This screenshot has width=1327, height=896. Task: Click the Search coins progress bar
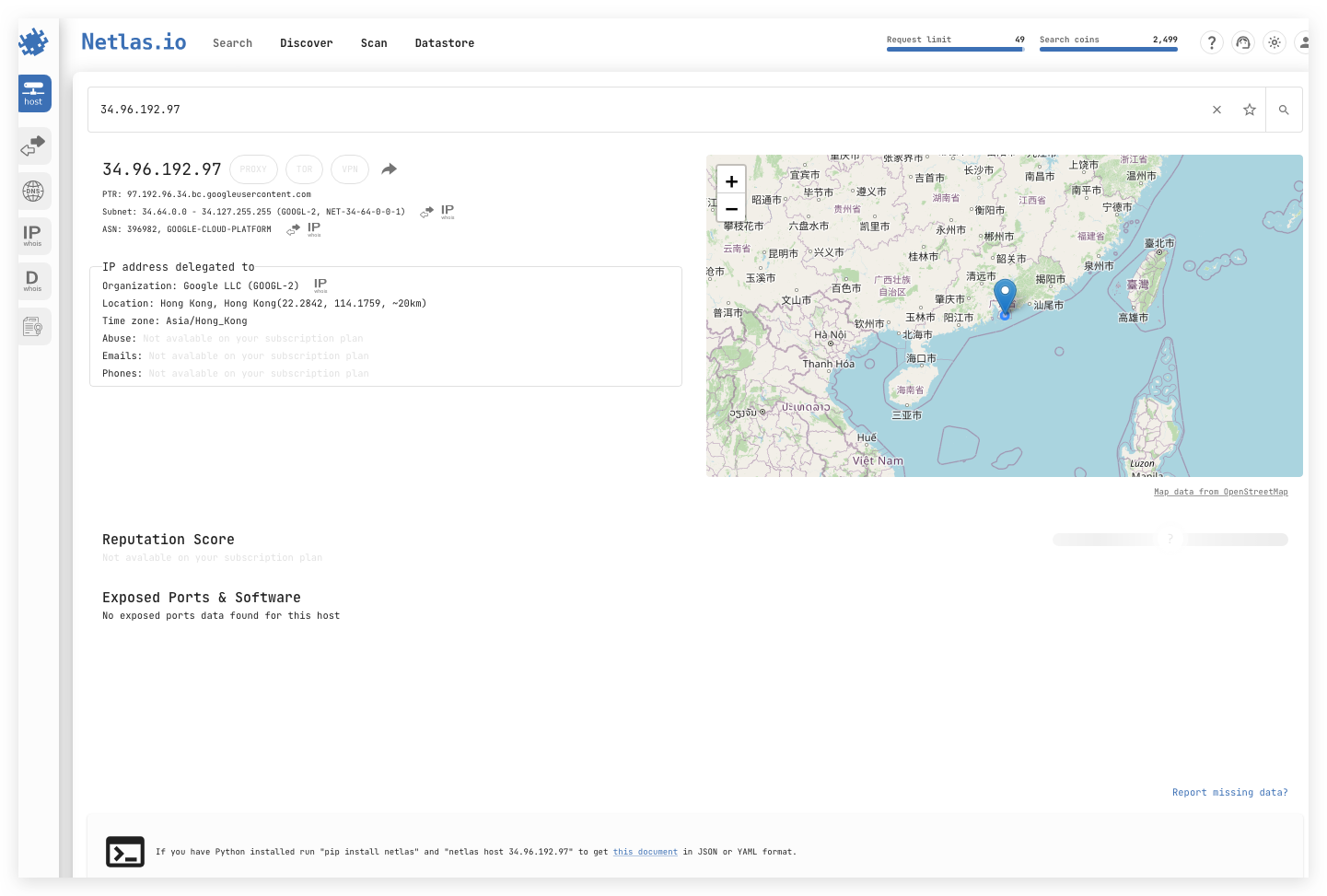tap(1109, 49)
